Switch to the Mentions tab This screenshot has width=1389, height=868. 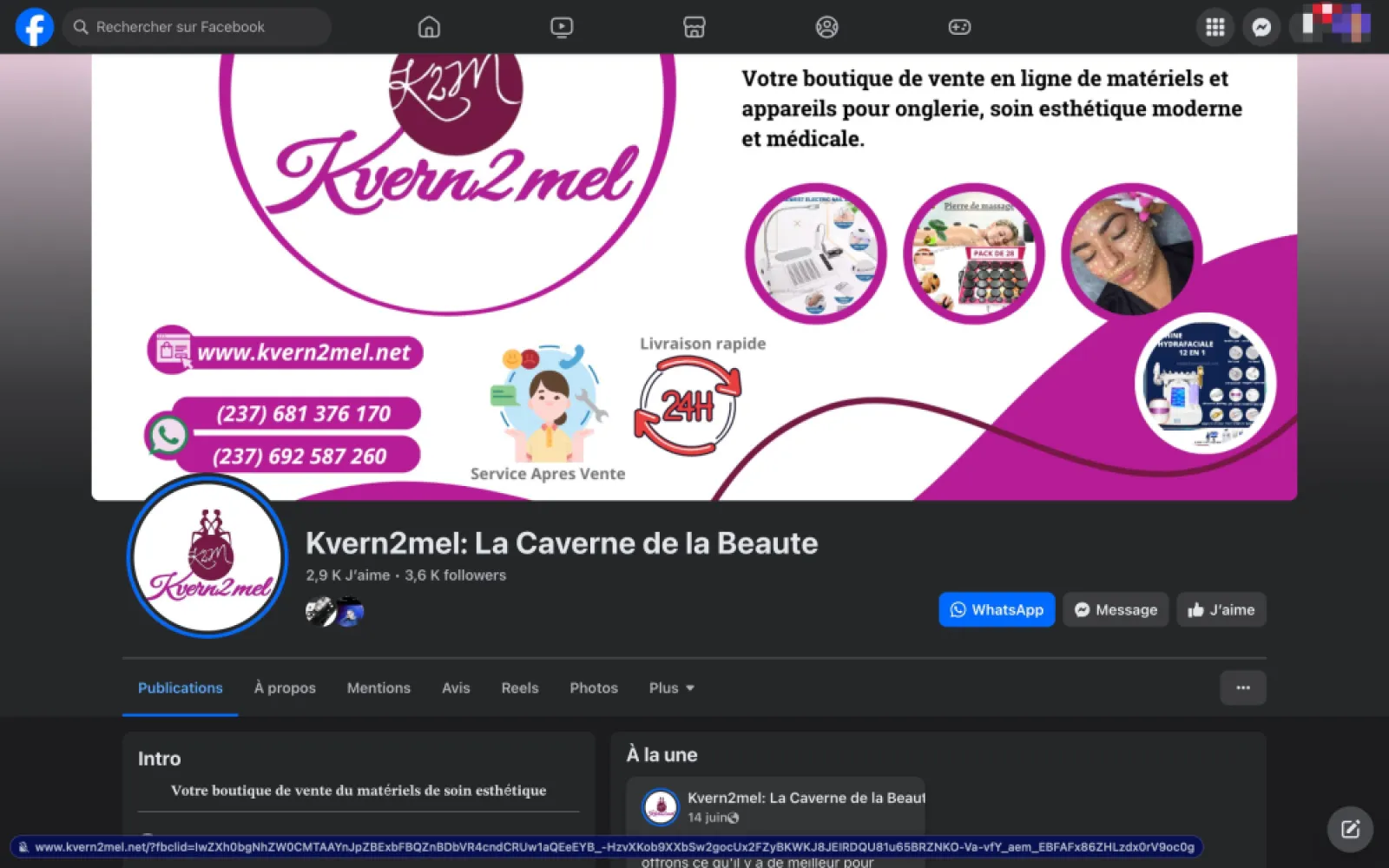tap(379, 687)
